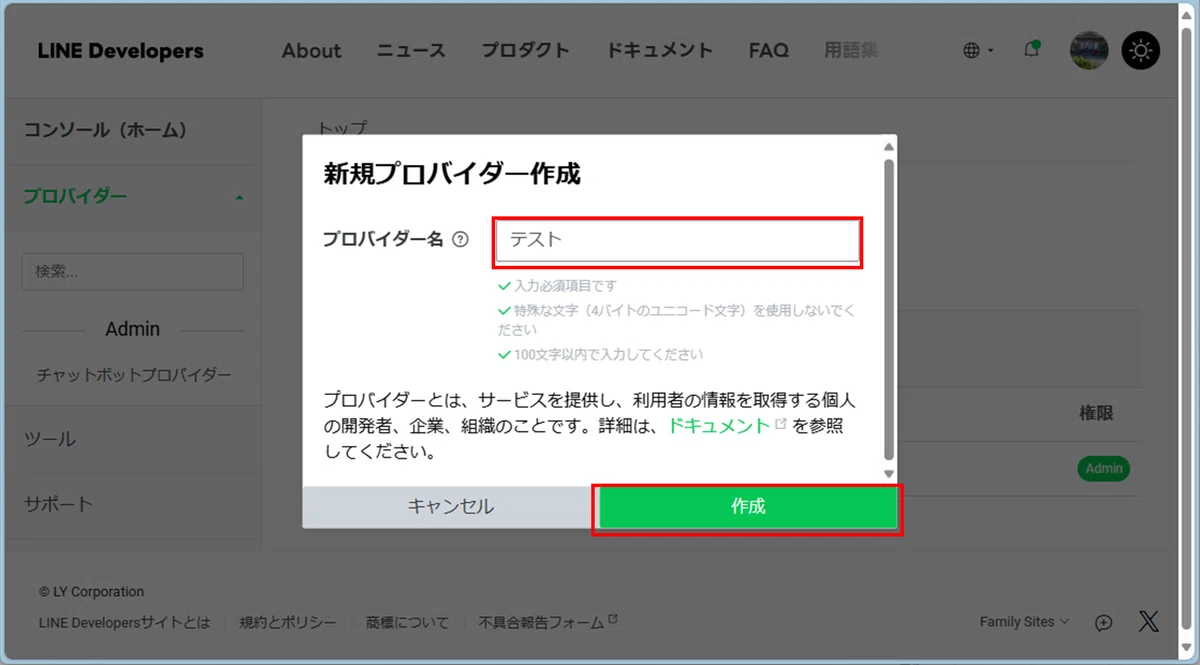
Task: Open the globe language selector
Action: (977, 51)
